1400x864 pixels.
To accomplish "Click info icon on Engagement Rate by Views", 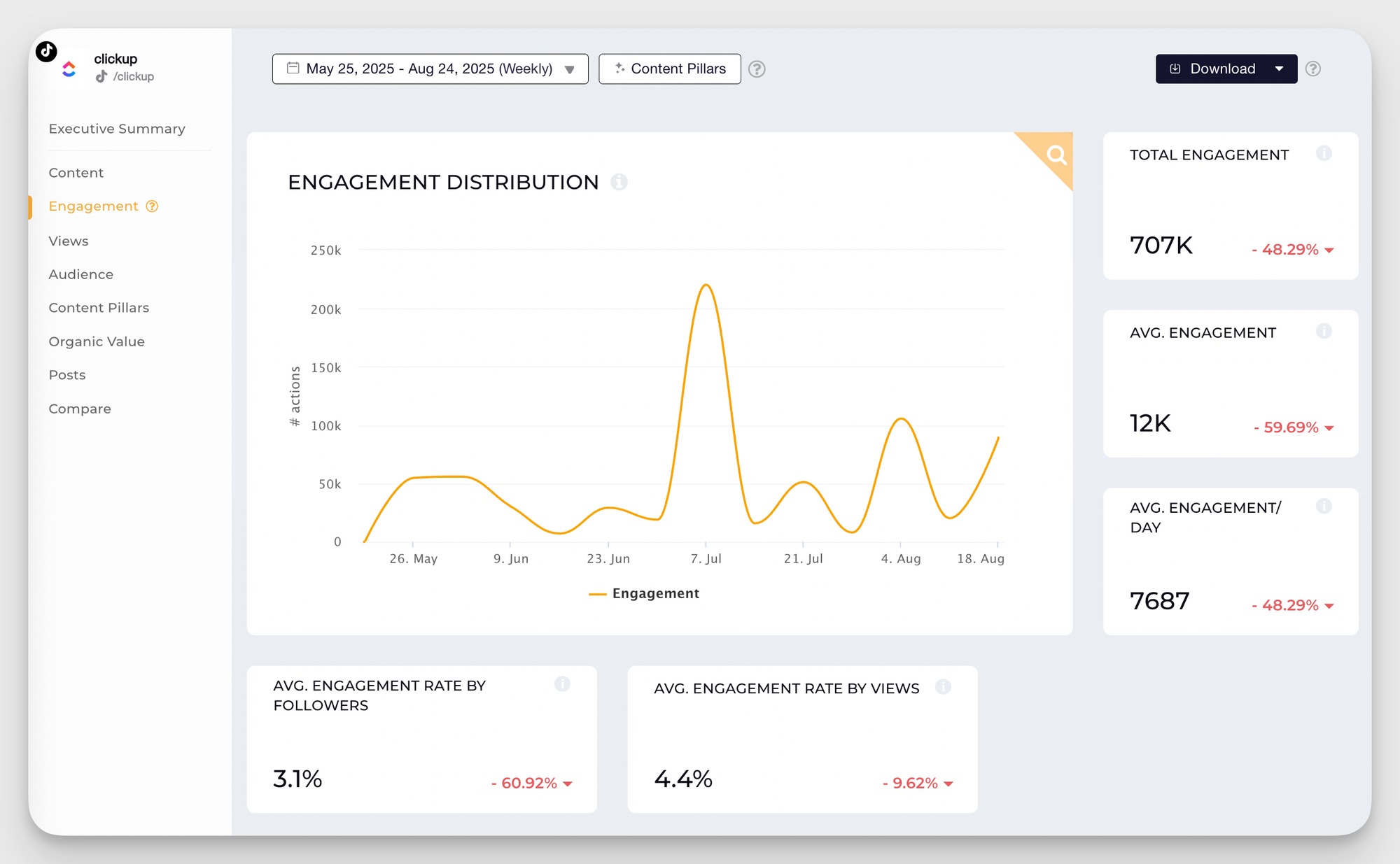I will click(943, 687).
